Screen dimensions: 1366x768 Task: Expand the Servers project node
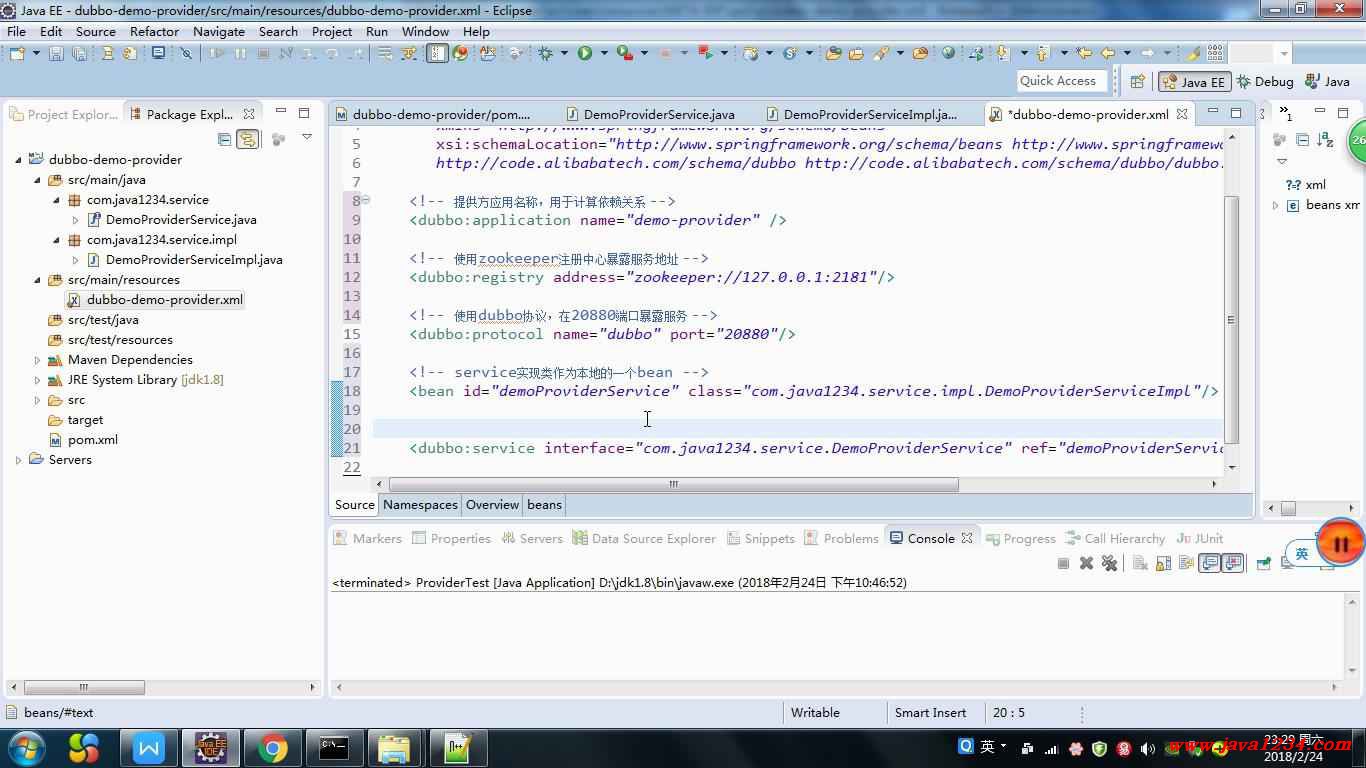18,460
